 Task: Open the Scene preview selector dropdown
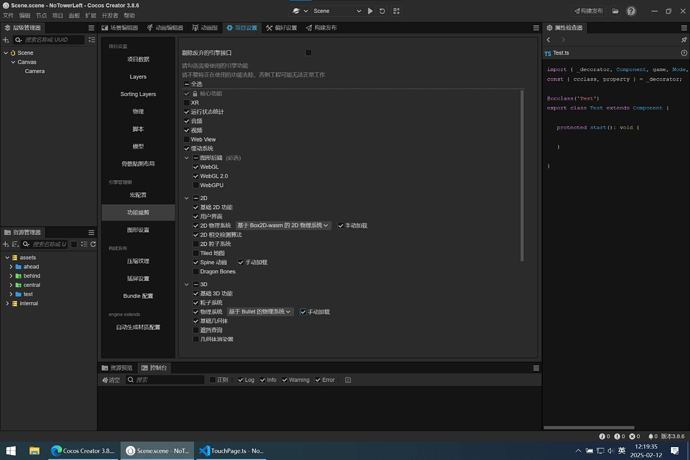[337, 11]
